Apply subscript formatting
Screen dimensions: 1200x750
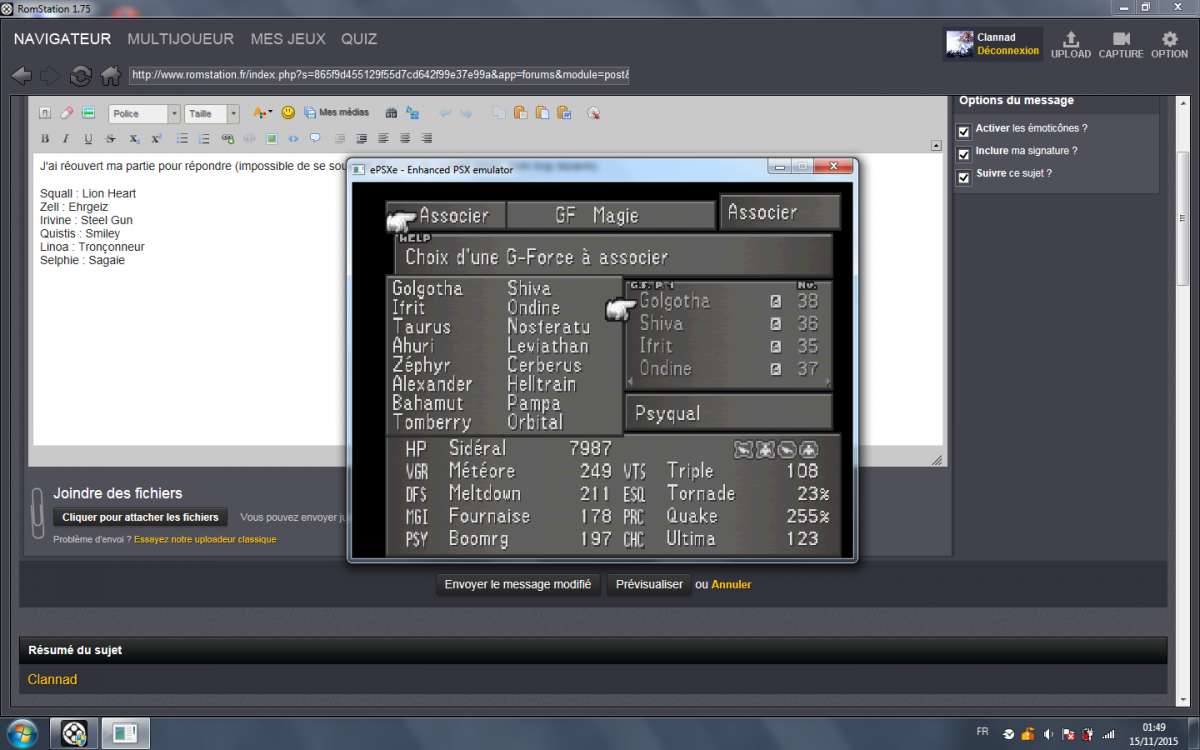click(x=134, y=138)
